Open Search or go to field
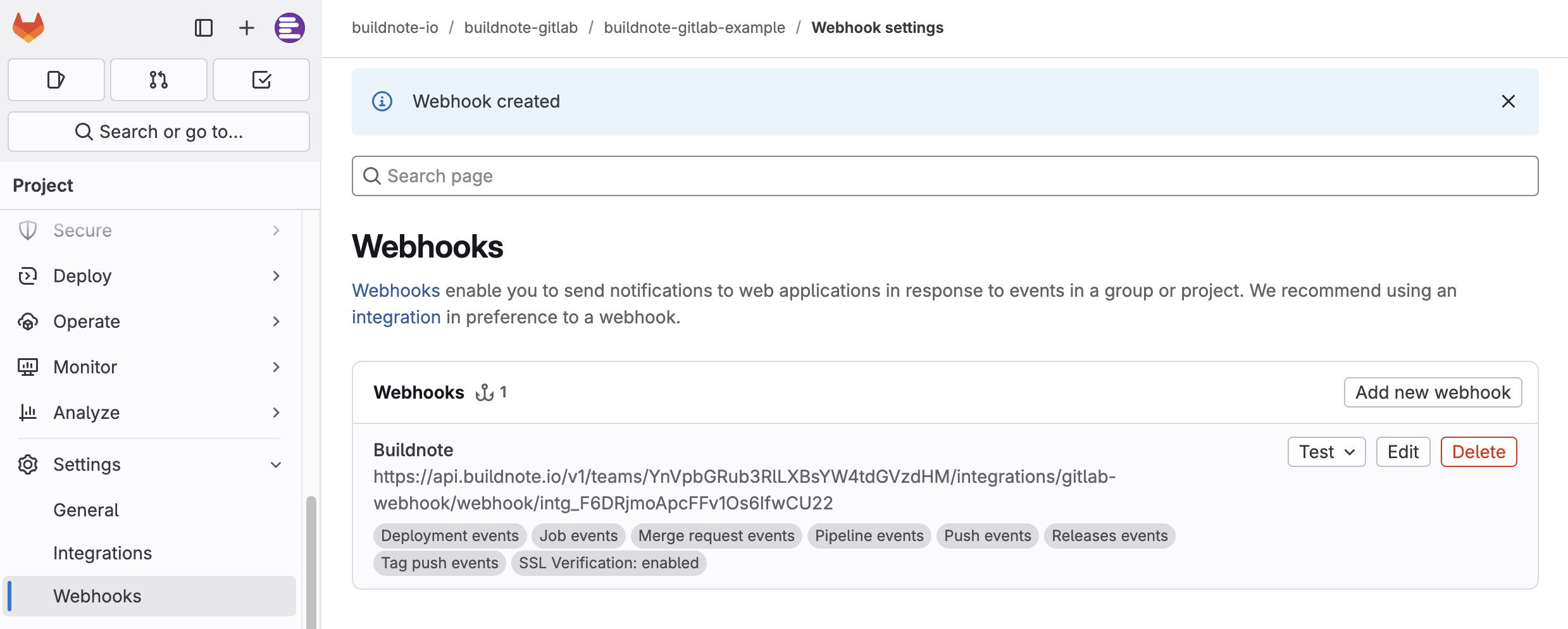 click(159, 132)
